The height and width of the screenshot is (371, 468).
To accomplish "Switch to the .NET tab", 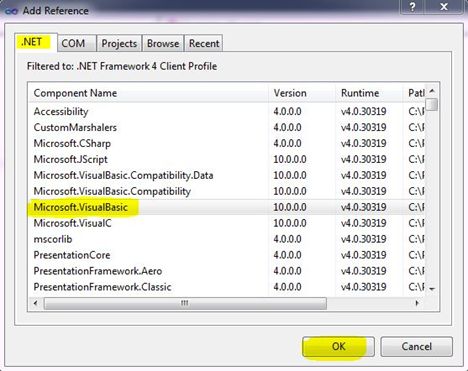I will pyautogui.click(x=36, y=42).
